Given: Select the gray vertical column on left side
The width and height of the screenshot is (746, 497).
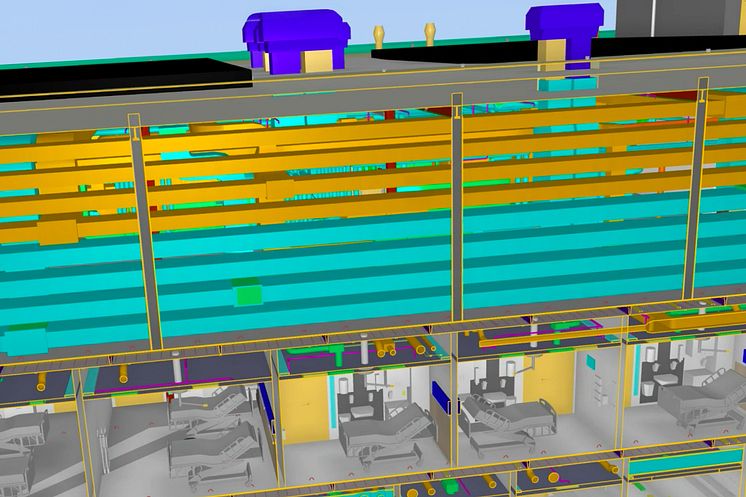Looking at the screenshot, I should point(145,230).
